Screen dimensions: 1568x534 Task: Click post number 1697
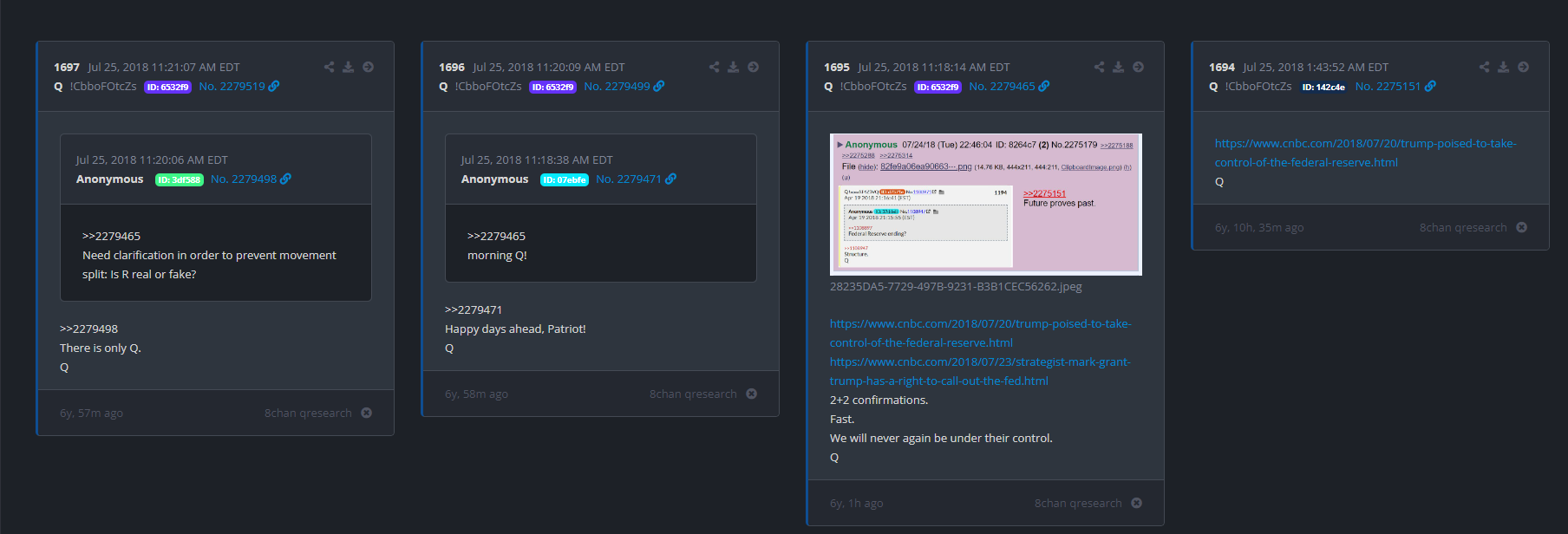67,67
